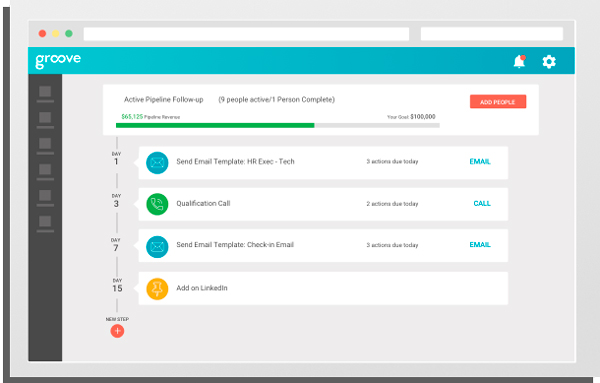This screenshot has height=383, width=600.
Task: Click the 'Active Pipeline Follow-up' title
Action: [163, 99]
